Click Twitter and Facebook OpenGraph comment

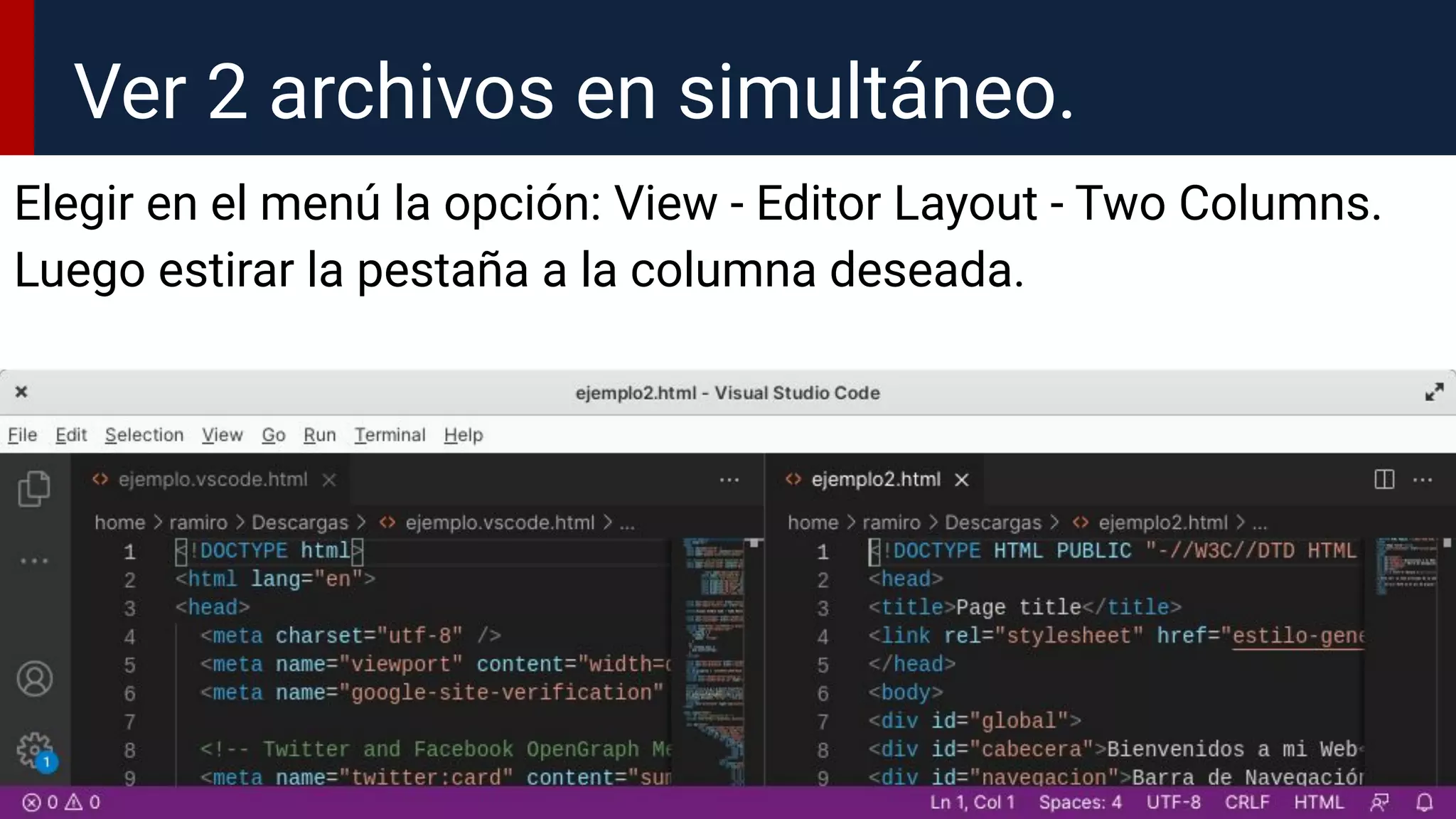(436, 750)
